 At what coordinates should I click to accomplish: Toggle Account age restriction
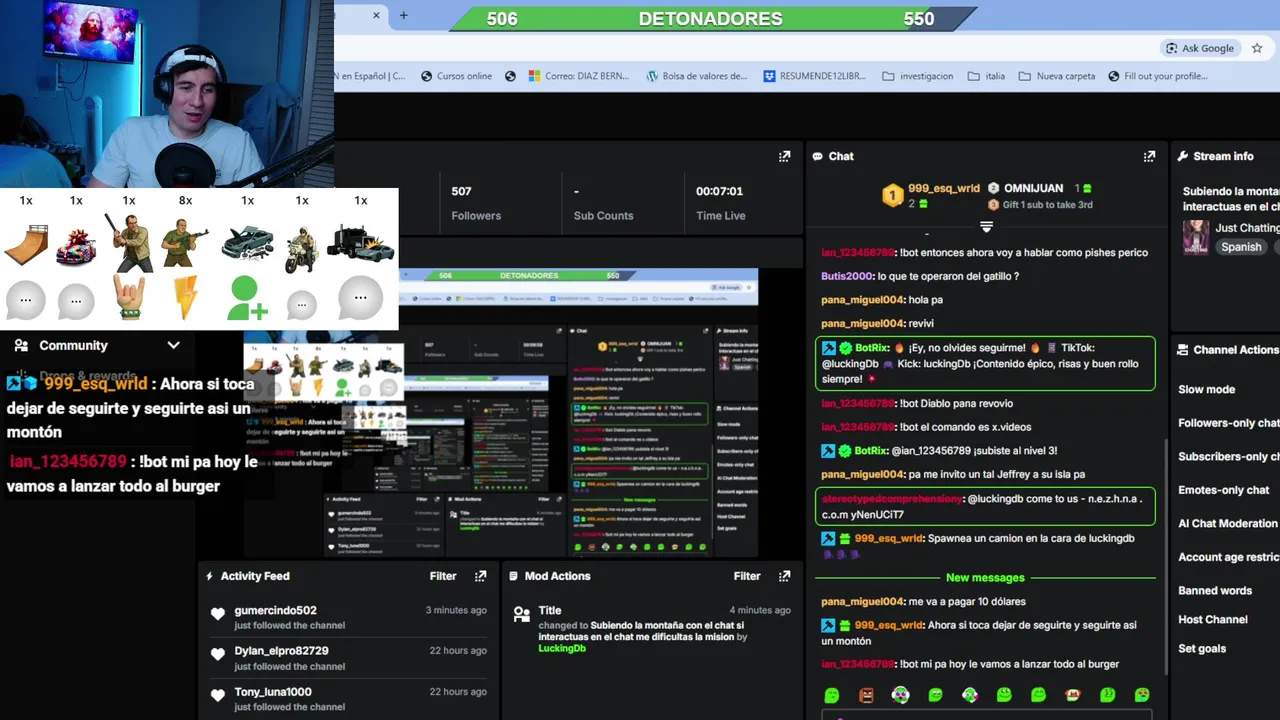pyautogui.click(x=1228, y=557)
